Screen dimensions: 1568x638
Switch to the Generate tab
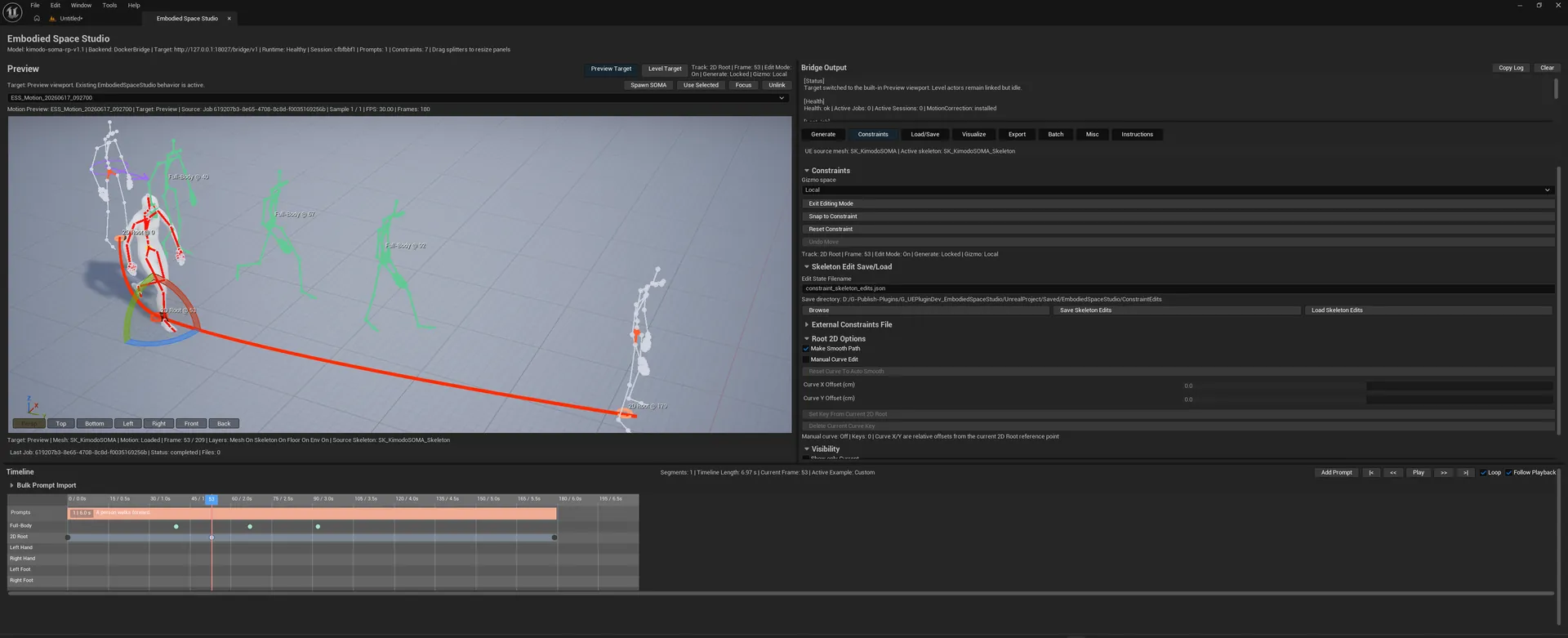pyautogui.click(x=823, y=134)
